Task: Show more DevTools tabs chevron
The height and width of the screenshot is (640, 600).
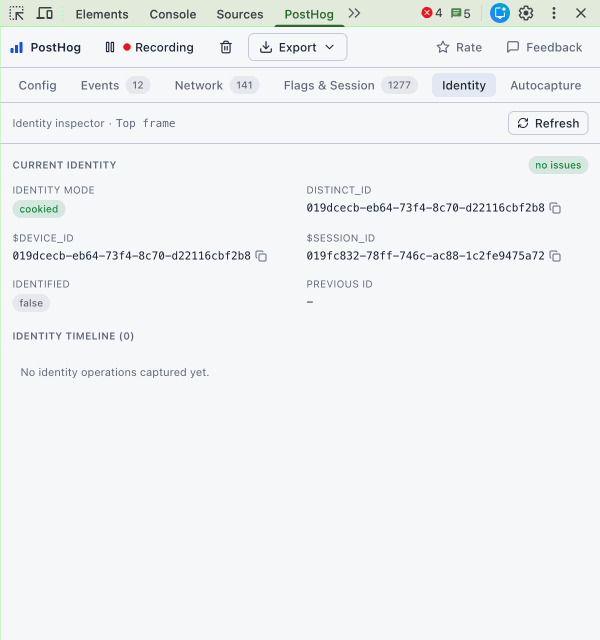Action: [x=354, y=13]
